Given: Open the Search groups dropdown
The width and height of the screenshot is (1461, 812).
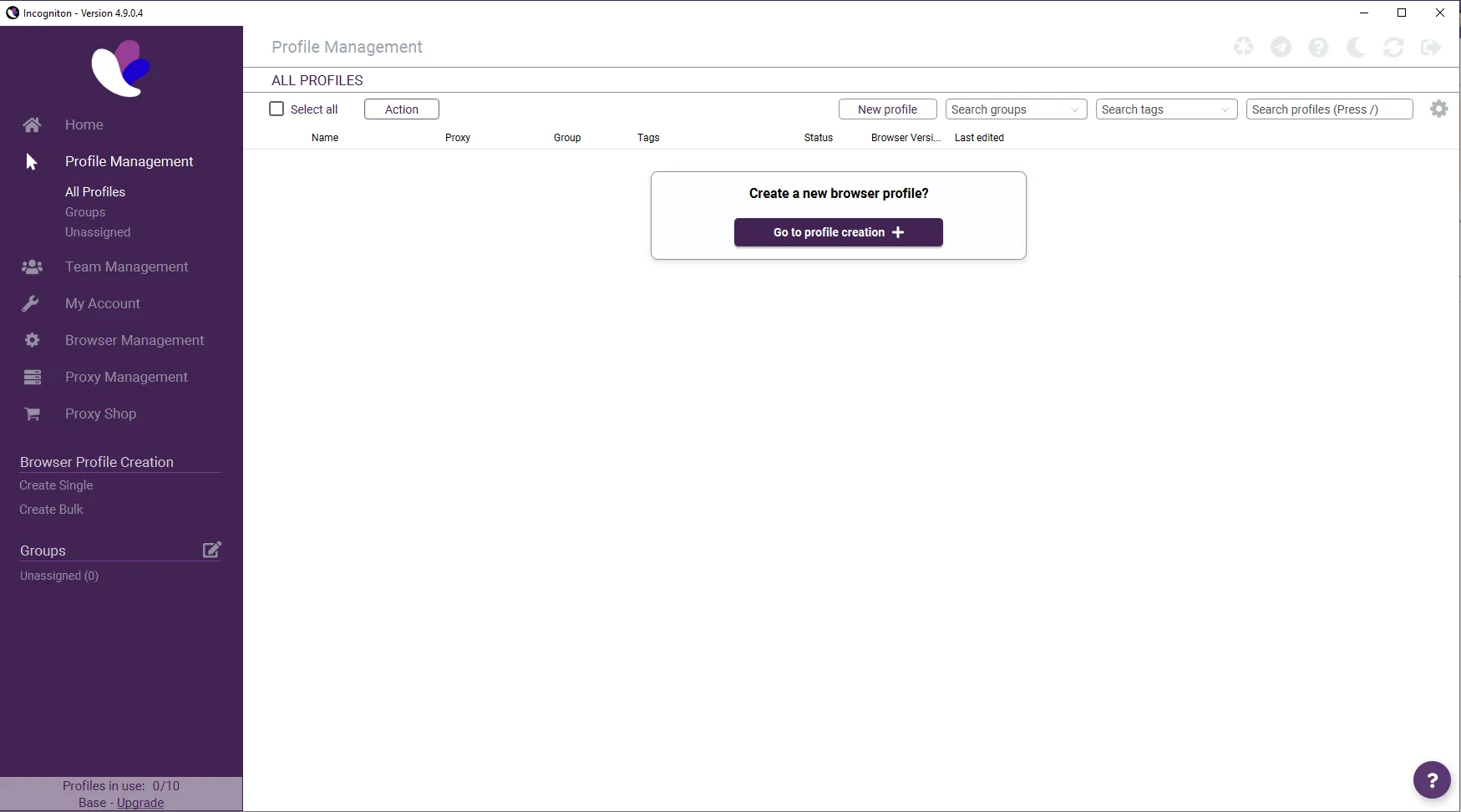Looking at the screenshot, I should pyautogui.click(x=1016, y=109).
